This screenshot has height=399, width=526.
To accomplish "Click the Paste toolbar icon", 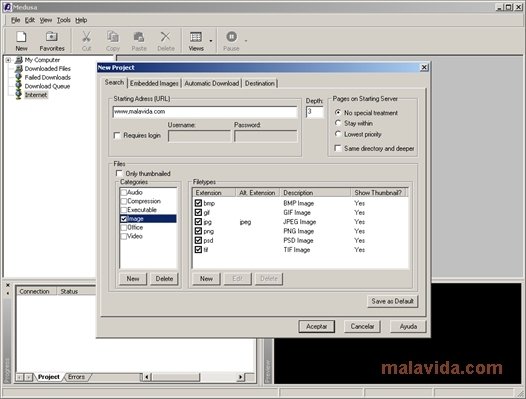I will (139, 41).
